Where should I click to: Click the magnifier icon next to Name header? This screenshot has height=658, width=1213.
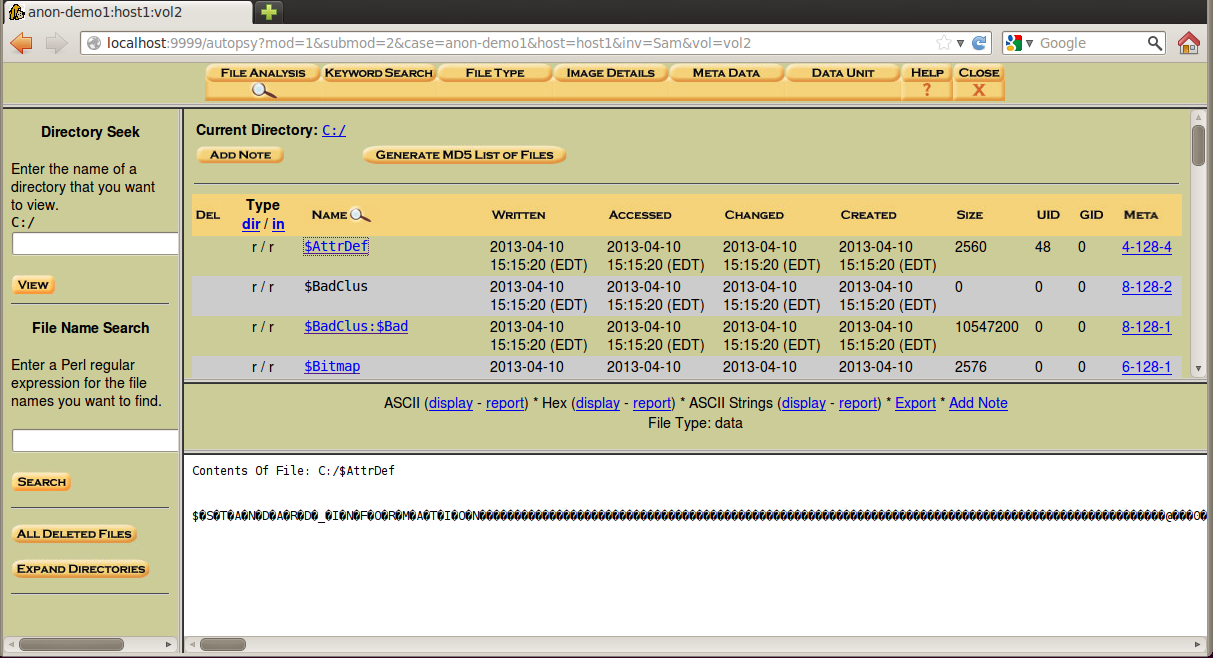[x=360, y=214]
